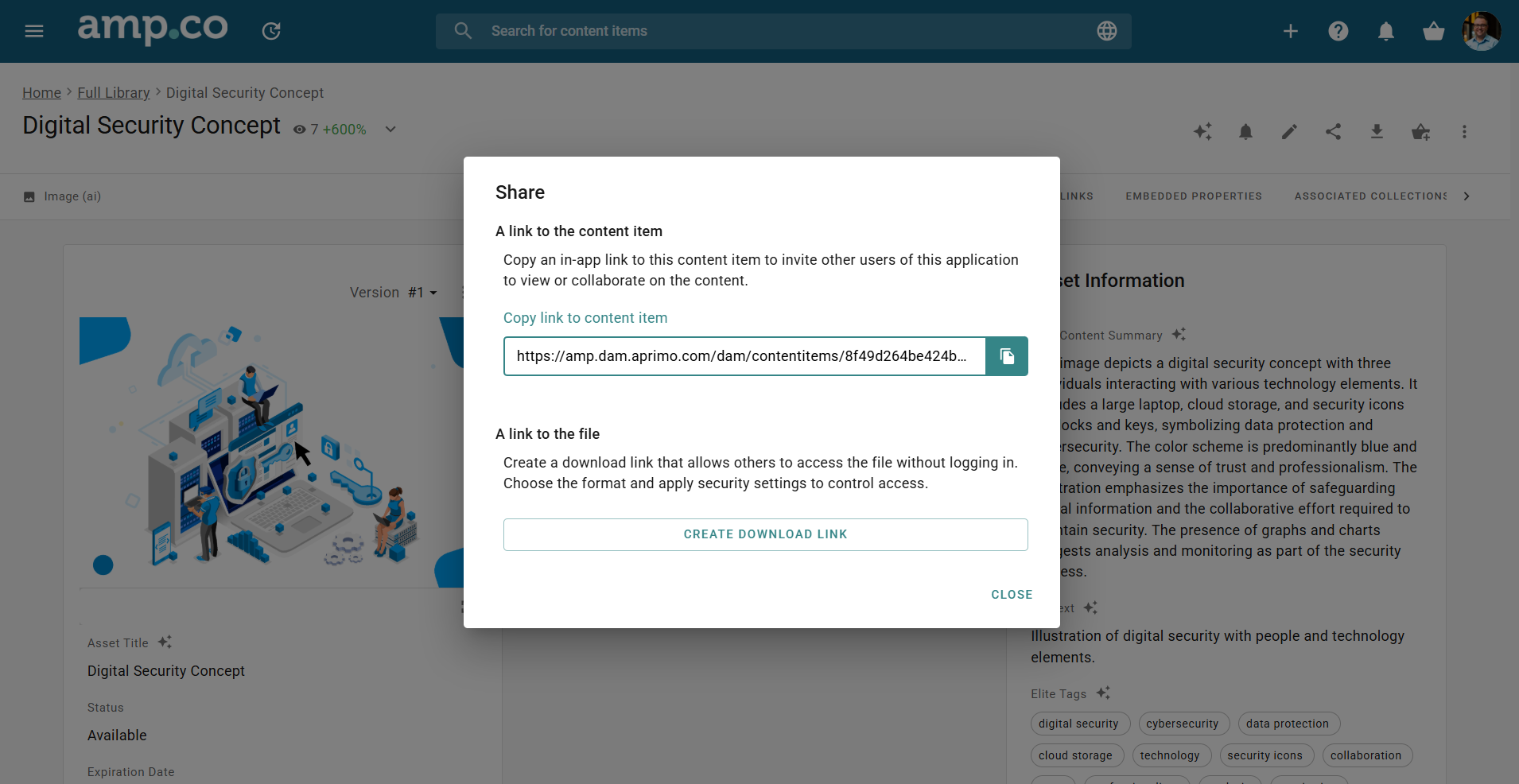
Task: Click the Digital Security Concept image preview
Action: pos(271,452)
